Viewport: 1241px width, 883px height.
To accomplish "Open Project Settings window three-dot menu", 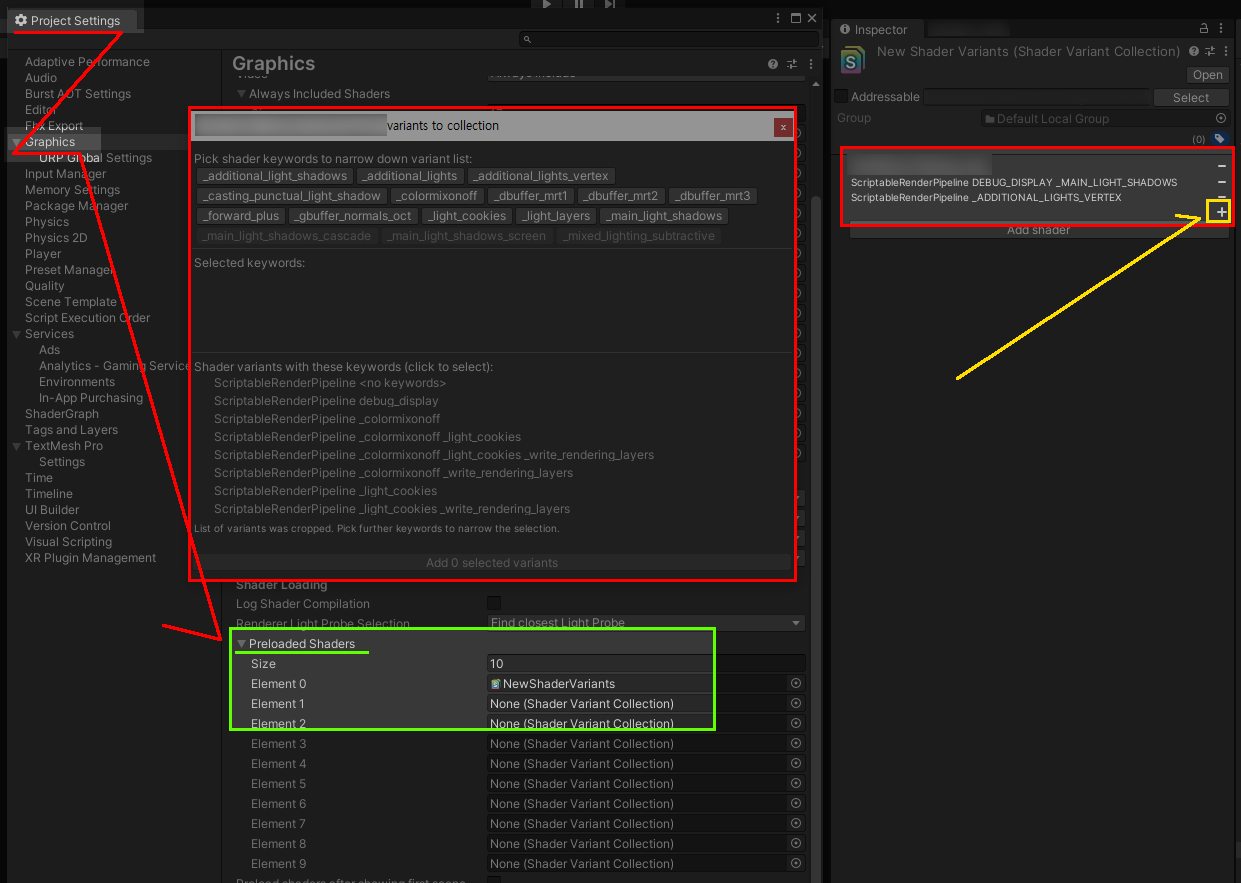I will 778,19.
